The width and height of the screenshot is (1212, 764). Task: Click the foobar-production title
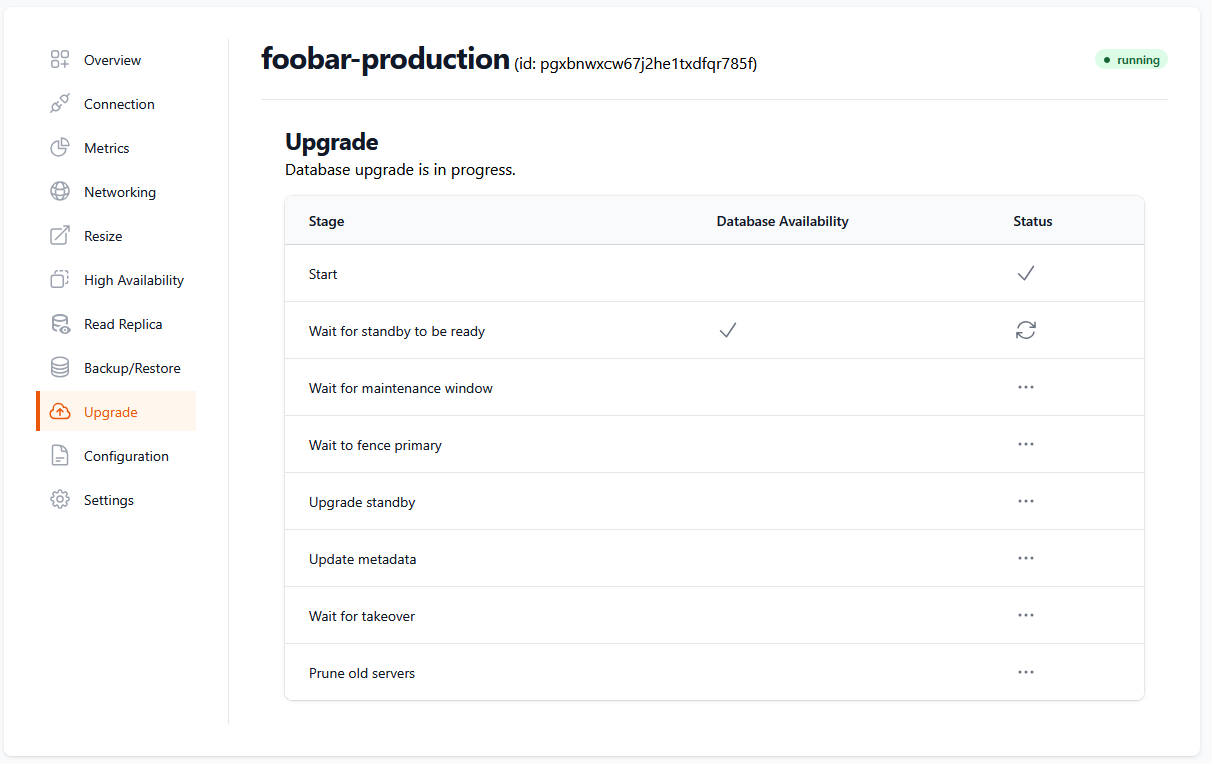(384, 59)
